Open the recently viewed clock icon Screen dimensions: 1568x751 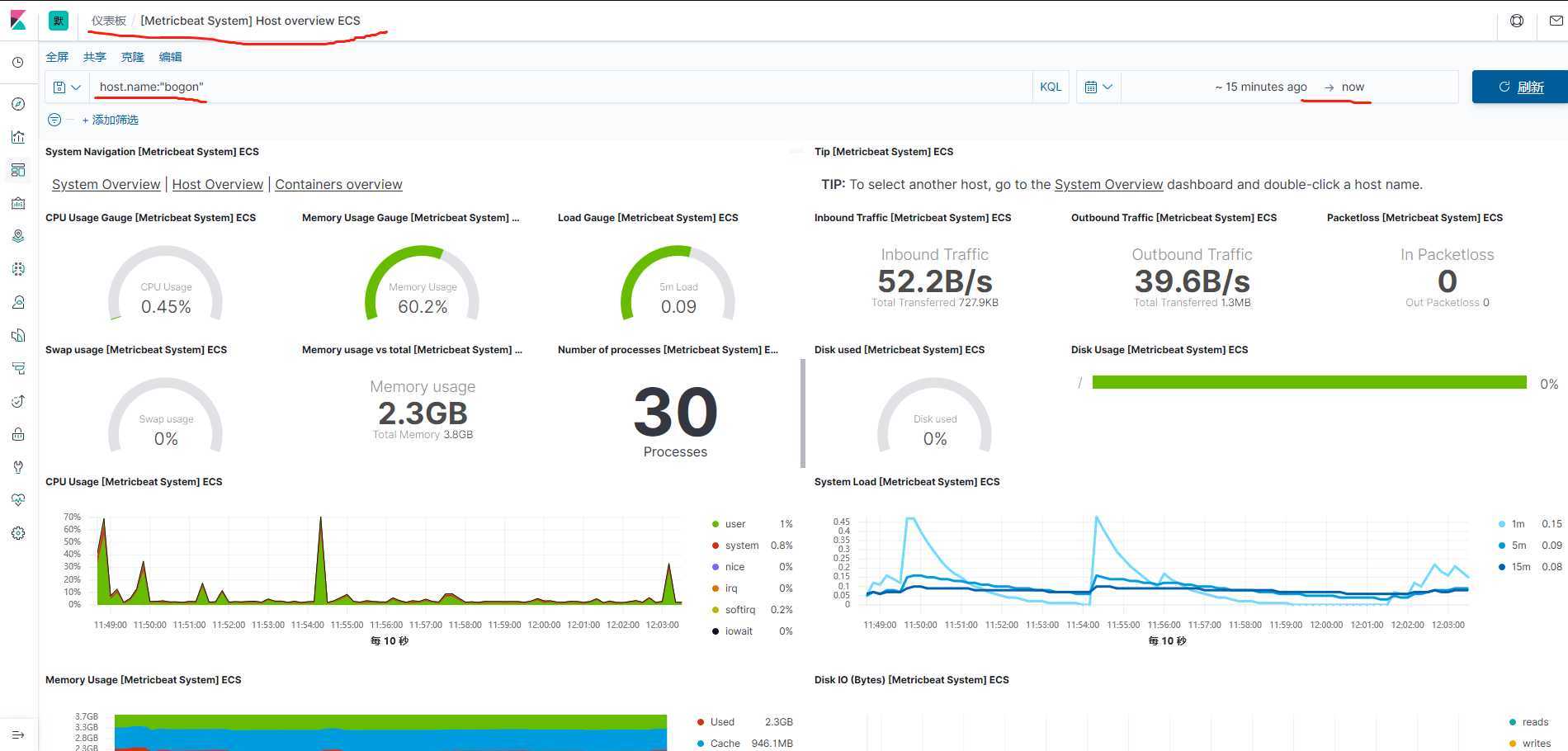point(18,63)
